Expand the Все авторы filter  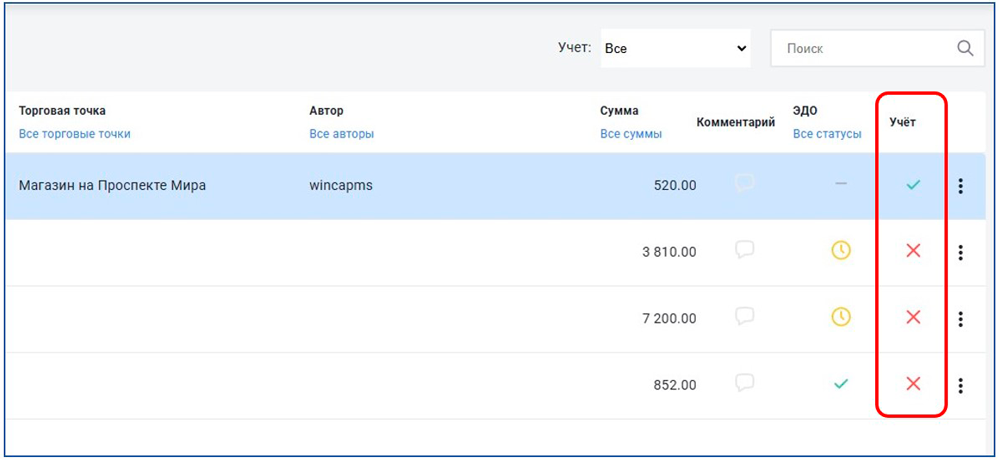pyautogui.click(x=341, y=134)
